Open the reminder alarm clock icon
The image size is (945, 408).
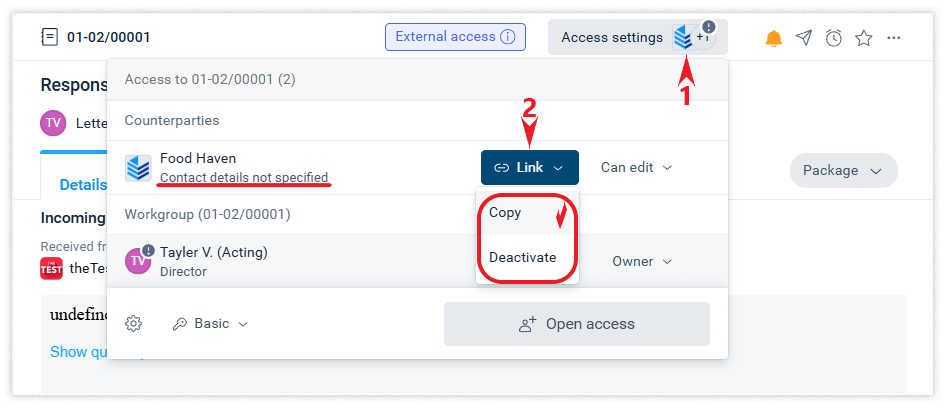coord(834,38)
